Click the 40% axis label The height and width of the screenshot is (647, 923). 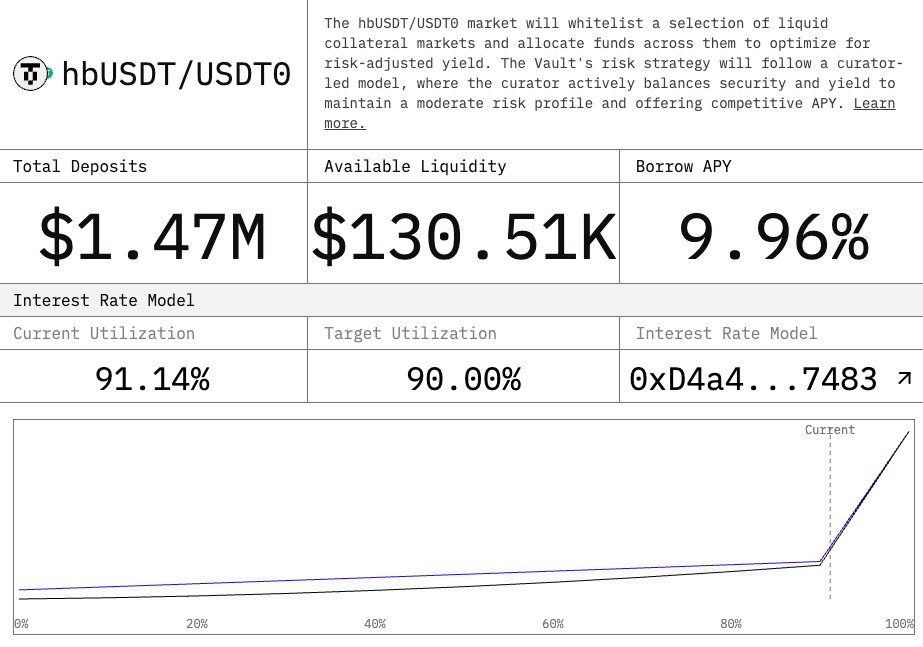coord(375,623)
